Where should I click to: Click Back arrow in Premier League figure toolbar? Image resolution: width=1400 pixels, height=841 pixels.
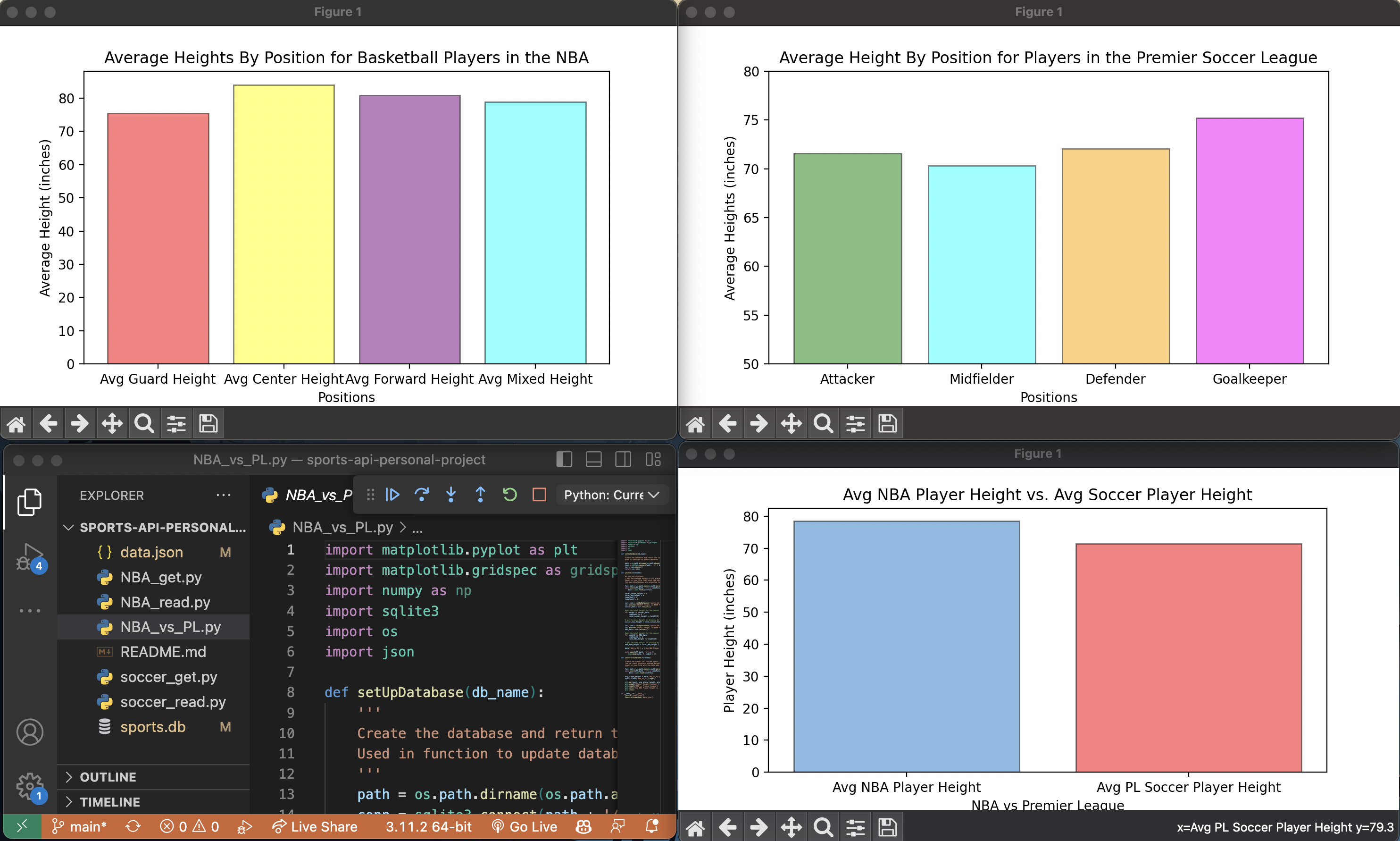(727, 423)
